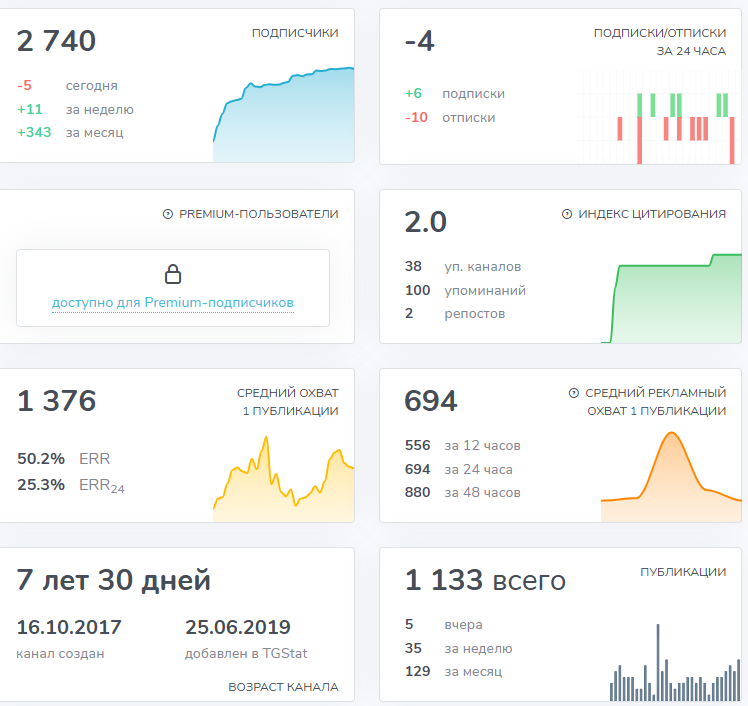This screenshot has width=748, height=706.
Task: Open the 'доступно для Premium-подписчиков' link
Action: 173,302
